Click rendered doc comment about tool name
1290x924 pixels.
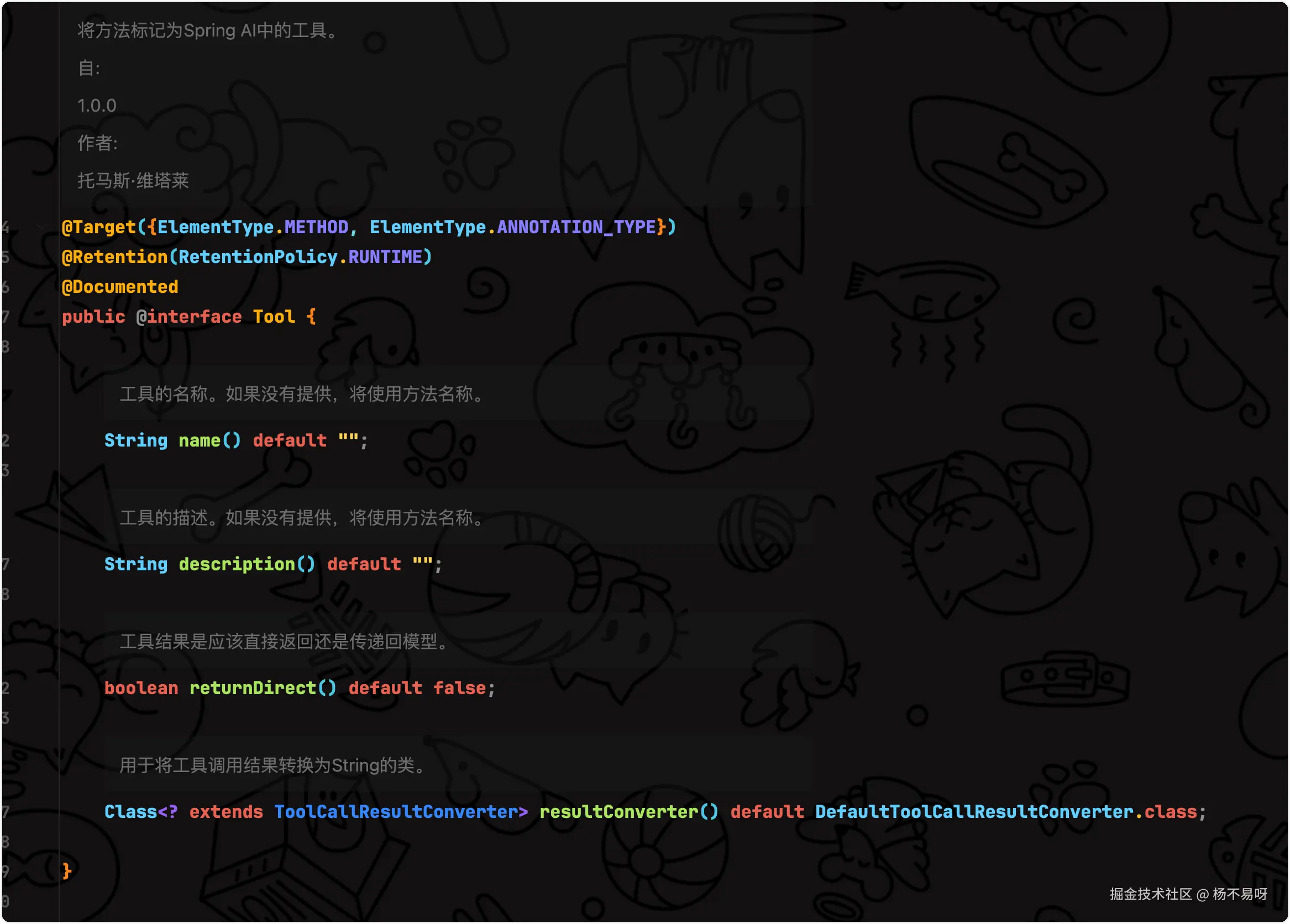[x=301, y=393]
